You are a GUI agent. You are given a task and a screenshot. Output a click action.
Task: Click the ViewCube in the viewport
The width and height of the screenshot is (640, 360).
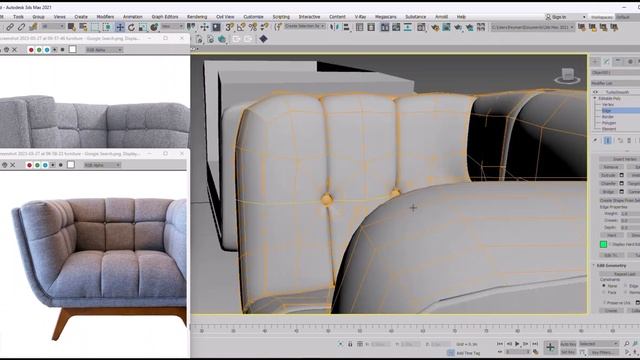click(567, 76)
